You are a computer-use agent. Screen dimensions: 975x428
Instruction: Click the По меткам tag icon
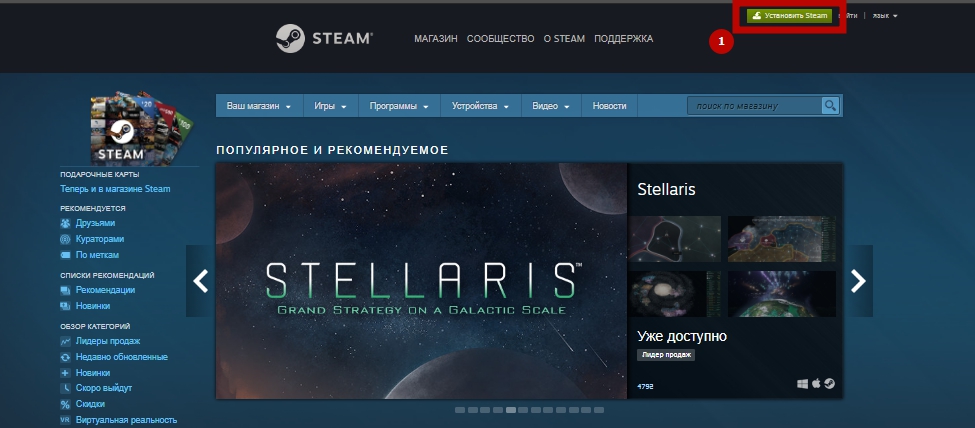[65, 255]
